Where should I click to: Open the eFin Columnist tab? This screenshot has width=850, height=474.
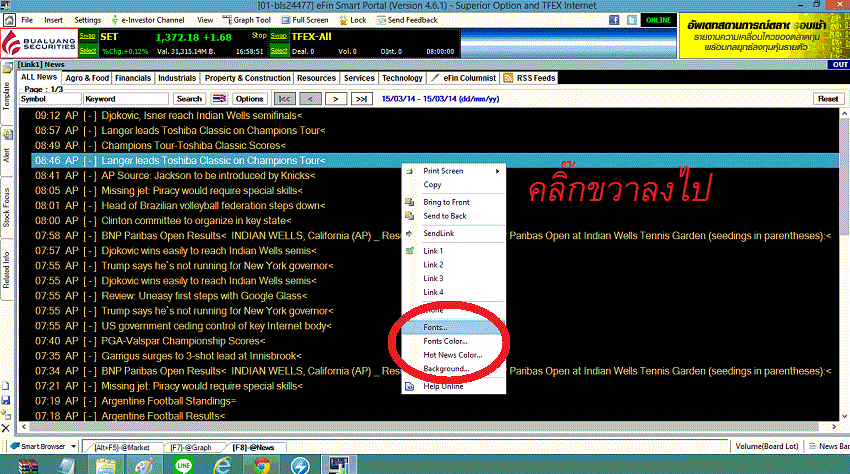463,78
